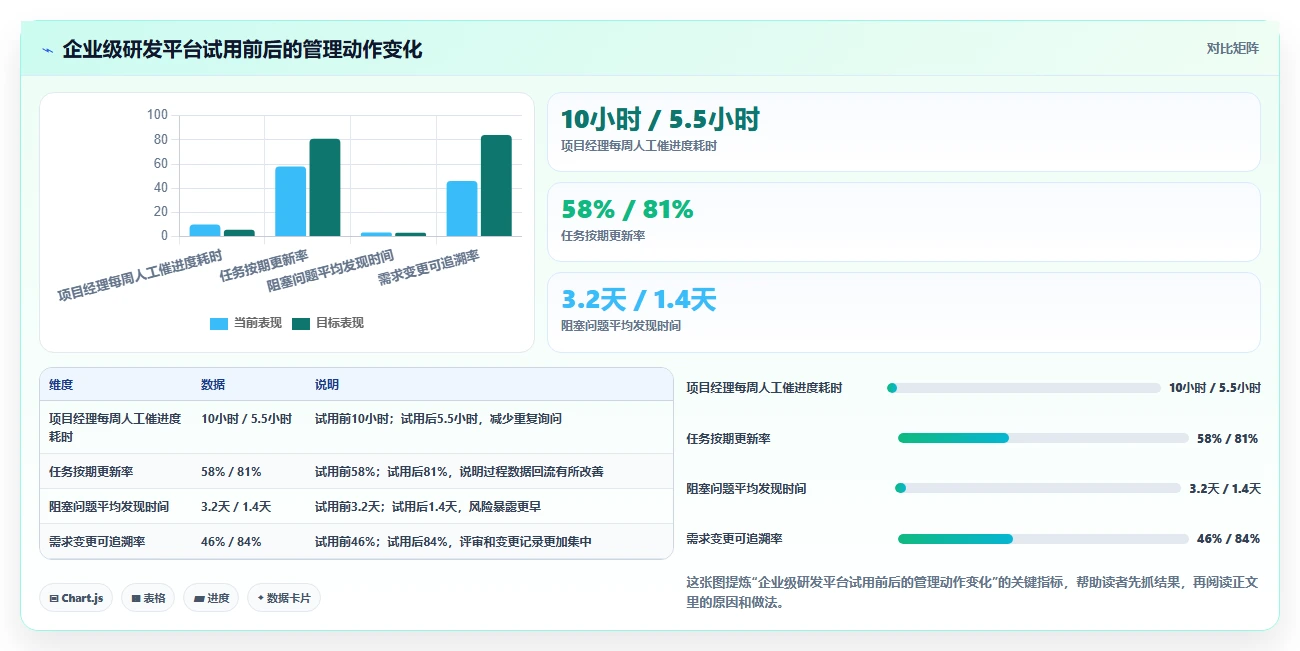Click the 阻塞问题平均发现时间 progress bar

(1038, 488)
